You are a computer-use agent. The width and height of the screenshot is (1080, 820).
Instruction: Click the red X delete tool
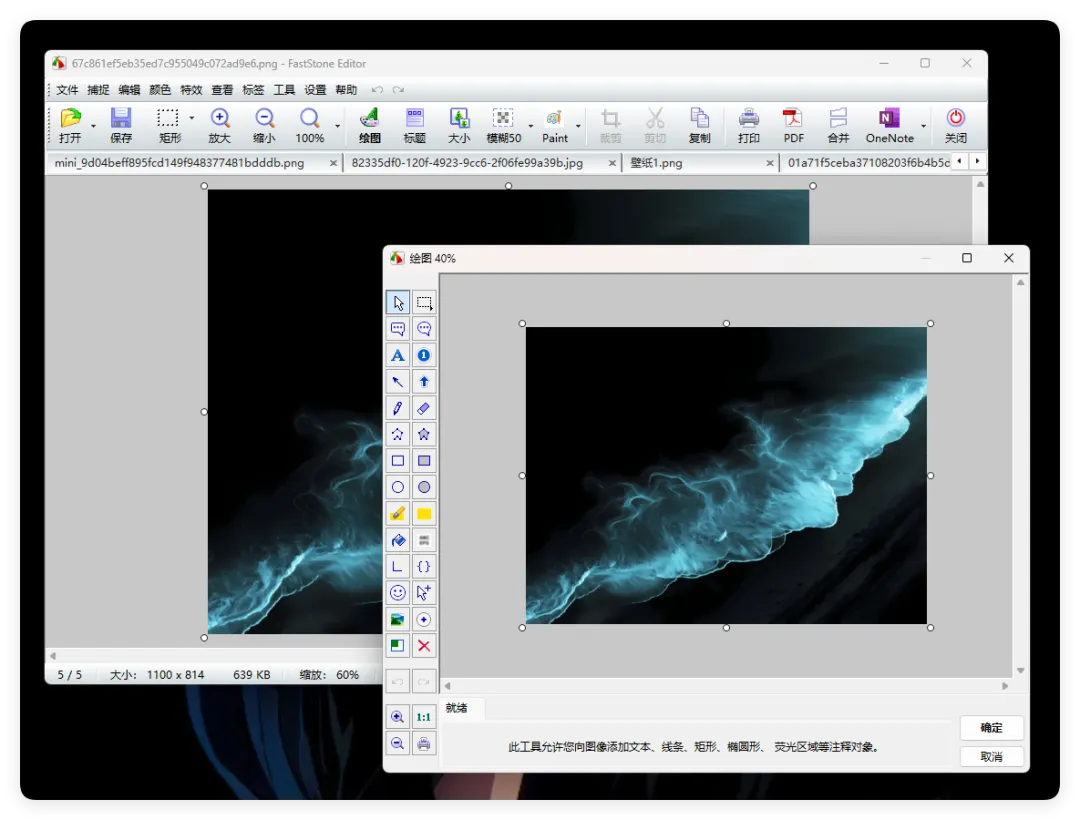tap(424, 646)
